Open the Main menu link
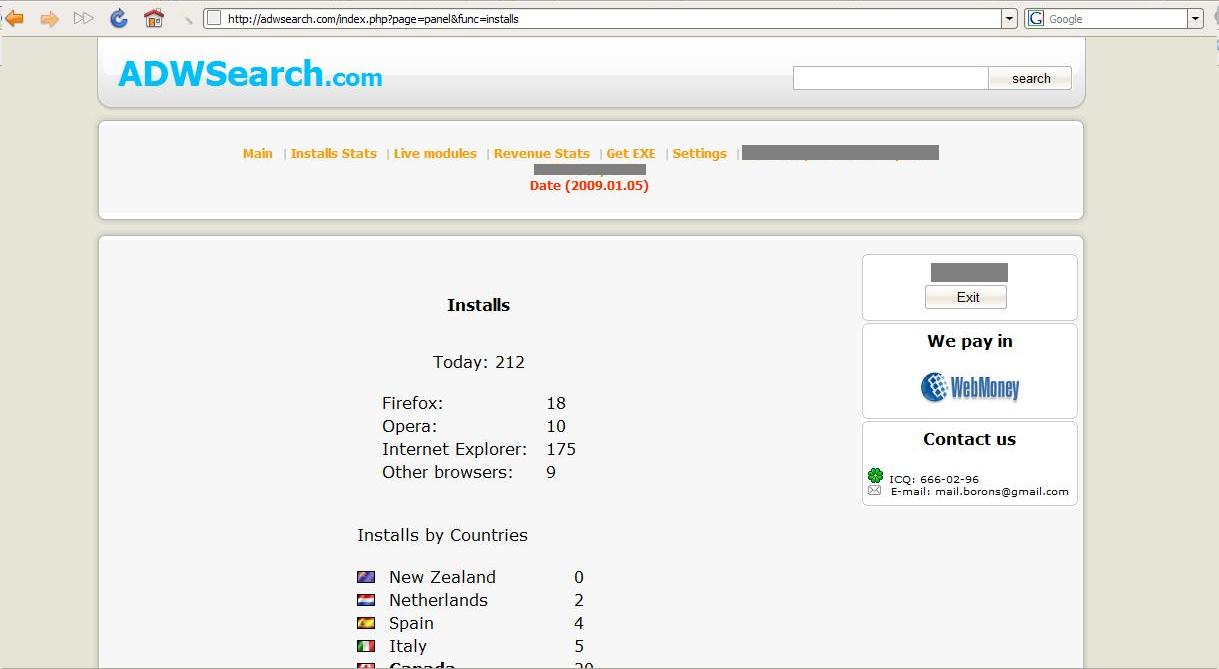Viewport: 1219px width, 669px height. [x=257, y=153]
